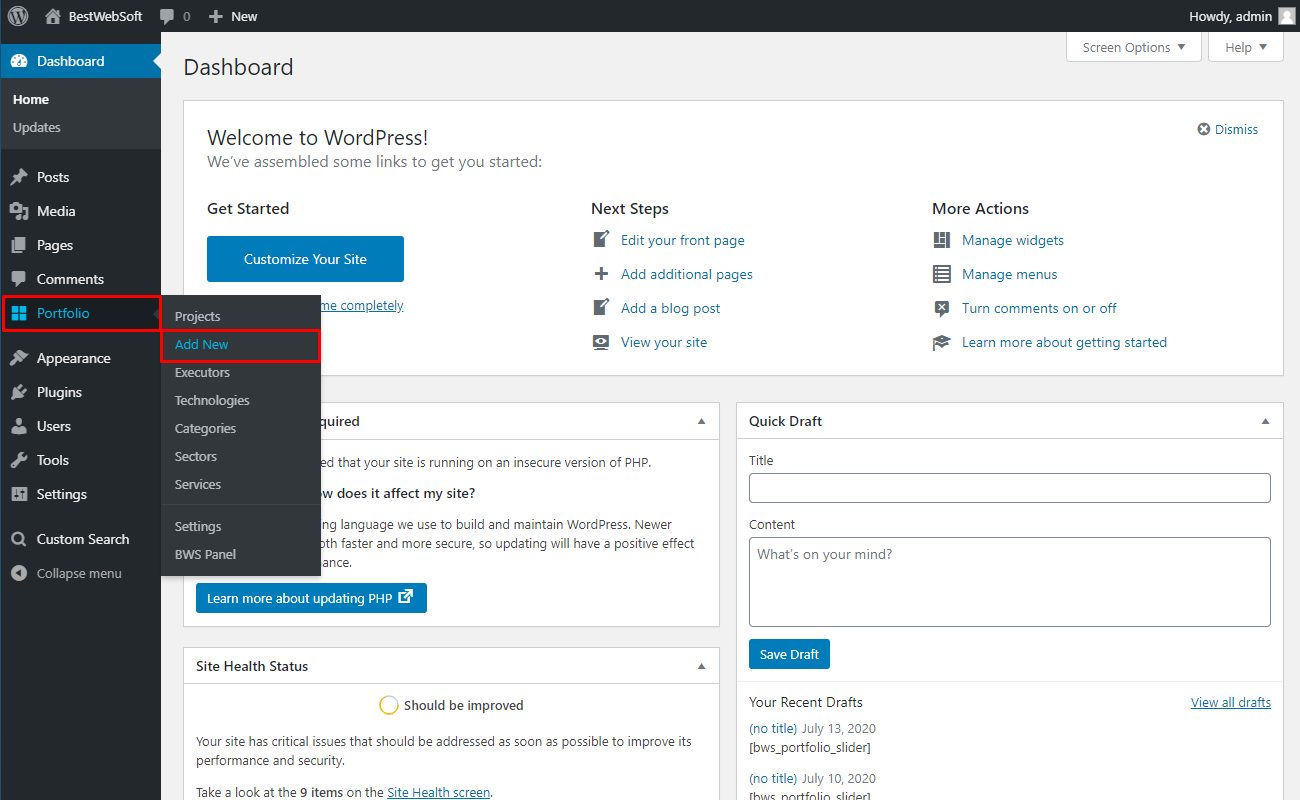The width and height of the screenshot is (1300, 800).
Task: Click Learn more about getting started link
Action: [x=1064, y=342]
